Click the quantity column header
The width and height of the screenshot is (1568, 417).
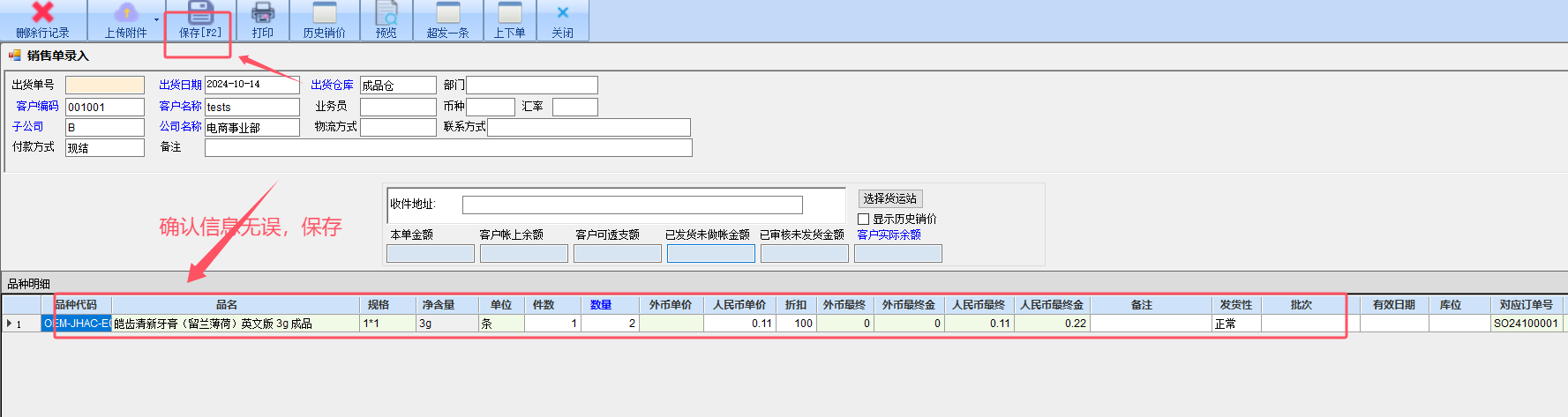[601, 305]
